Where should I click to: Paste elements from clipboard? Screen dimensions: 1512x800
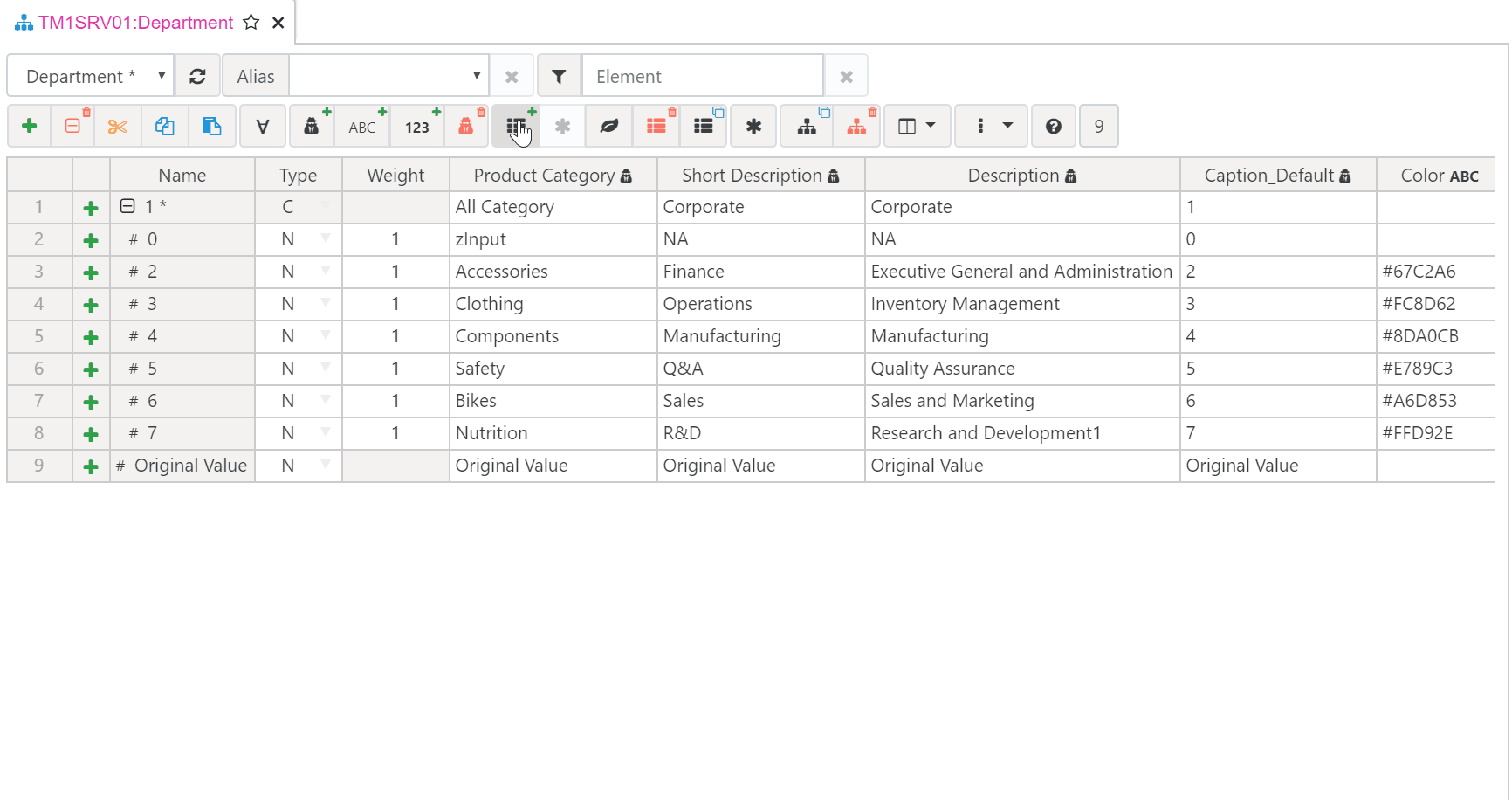[212, 126]
